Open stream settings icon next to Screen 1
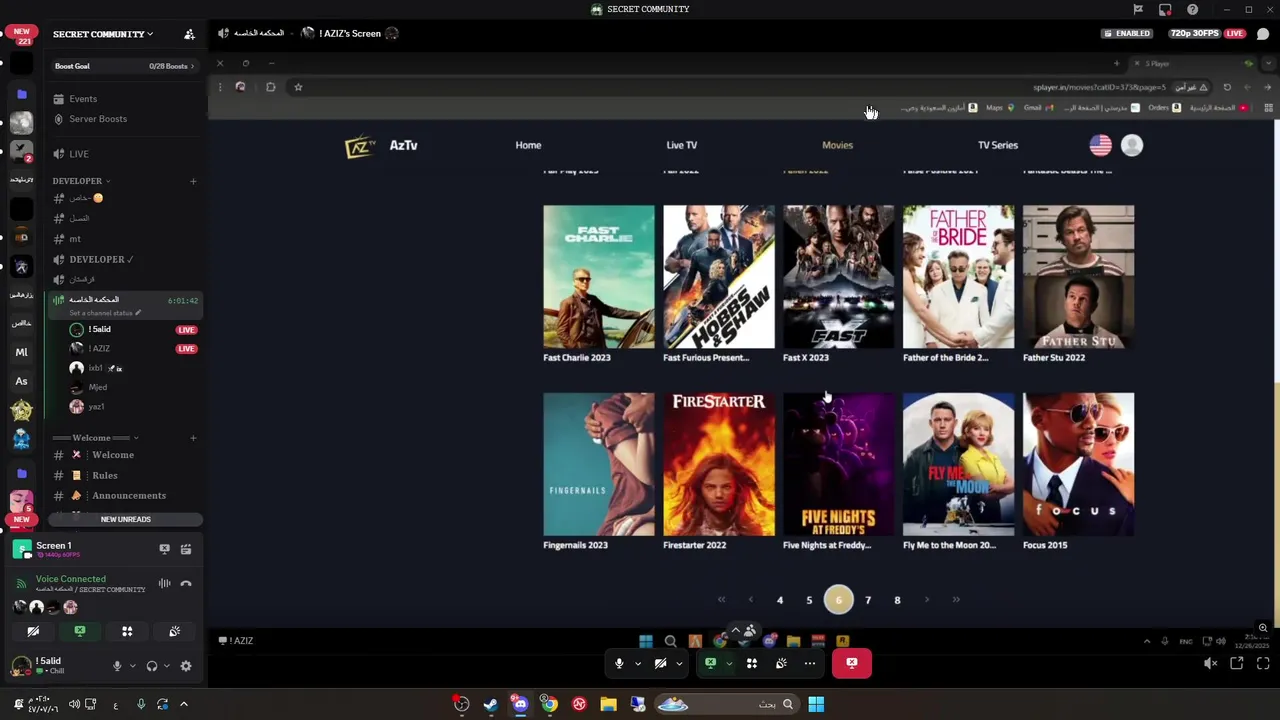The width and height of the screenshot is (1280, 720). tap(186, 549)
